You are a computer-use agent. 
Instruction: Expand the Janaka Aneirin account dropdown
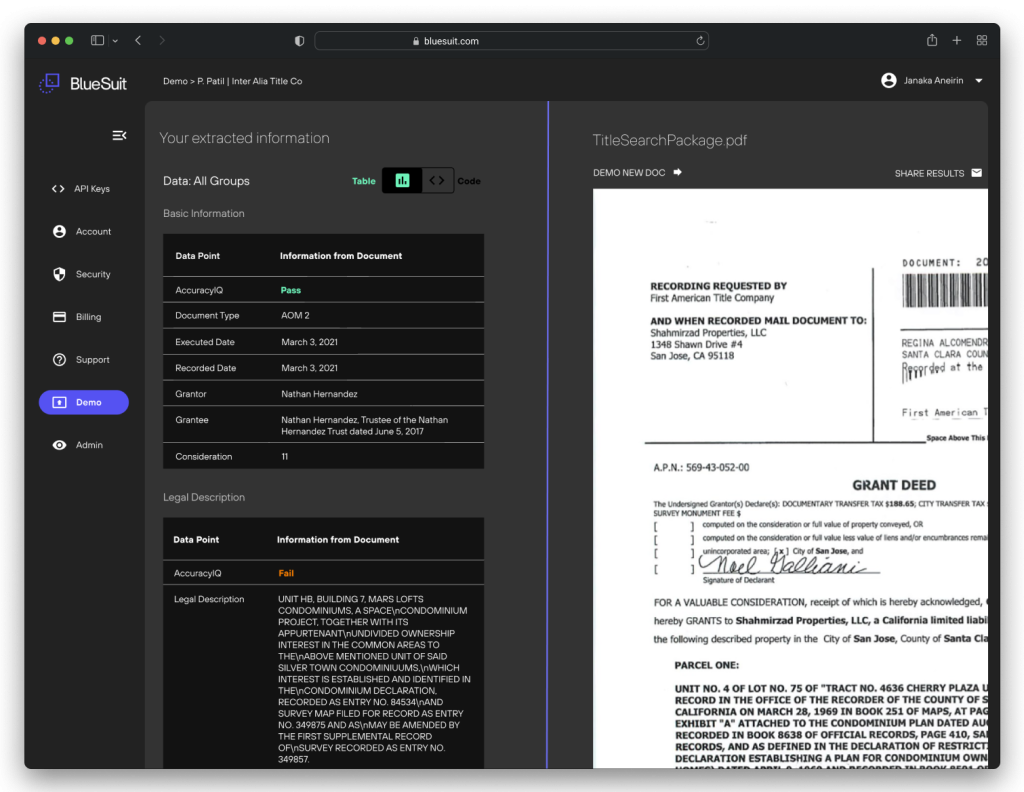point(979,81)
